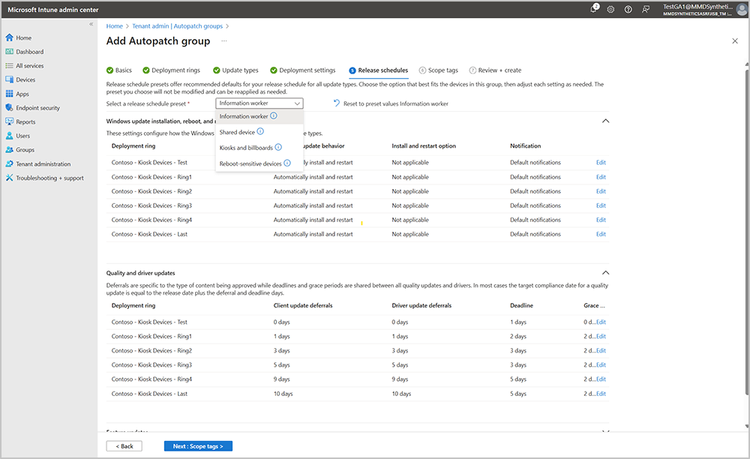Edit installation settings for Kiosk Devices - Ring1
The width and height of the screenshot is (750, 459).
coord(601,177)
